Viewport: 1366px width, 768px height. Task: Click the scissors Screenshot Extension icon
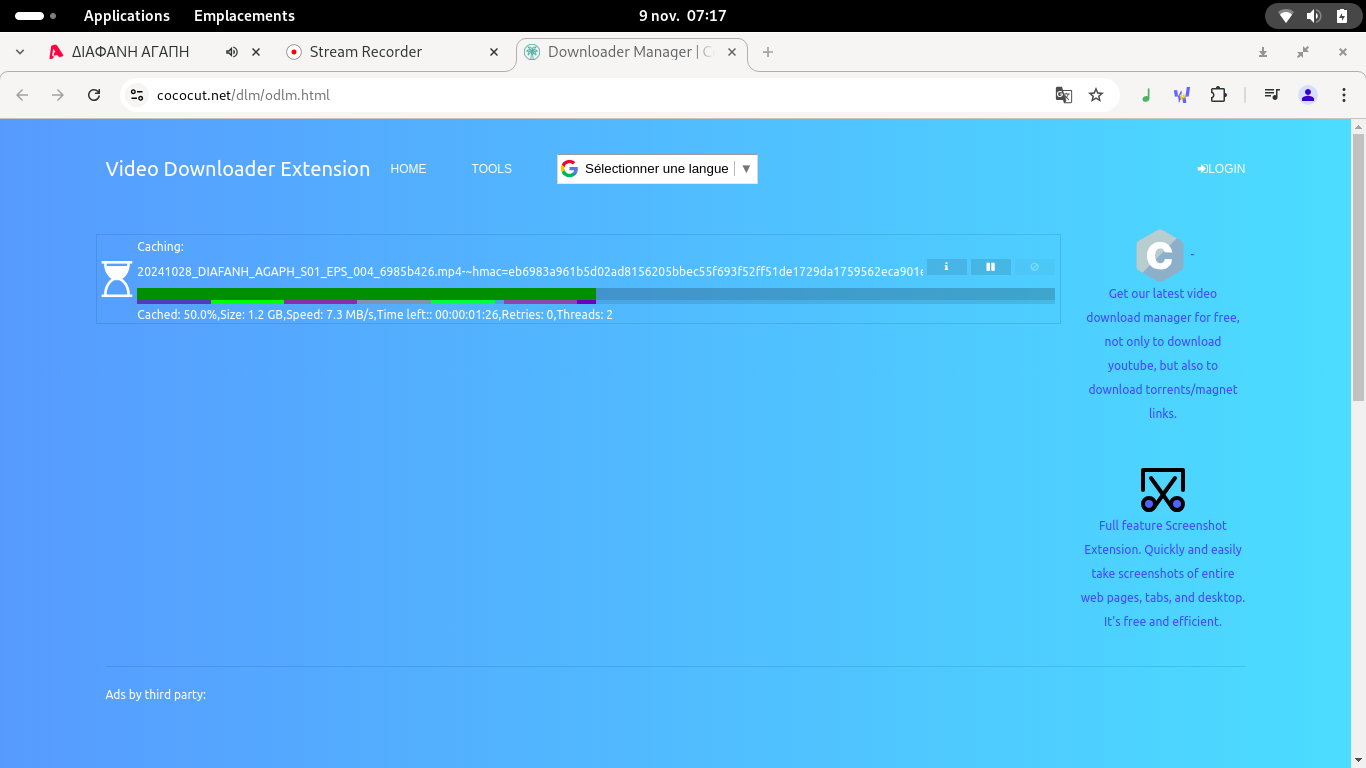[x=1162, y=490]
